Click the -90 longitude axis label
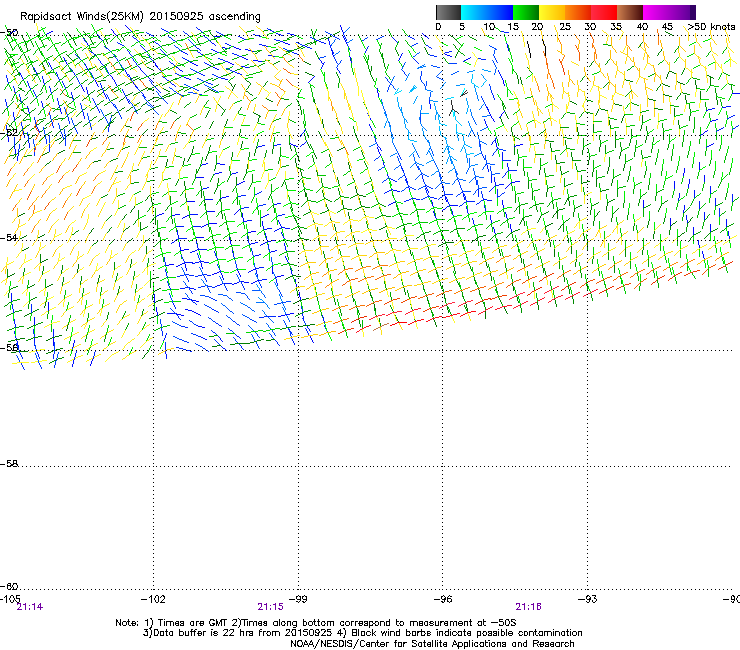This screenshot has width=740, height=650. [x=731, y=599]
